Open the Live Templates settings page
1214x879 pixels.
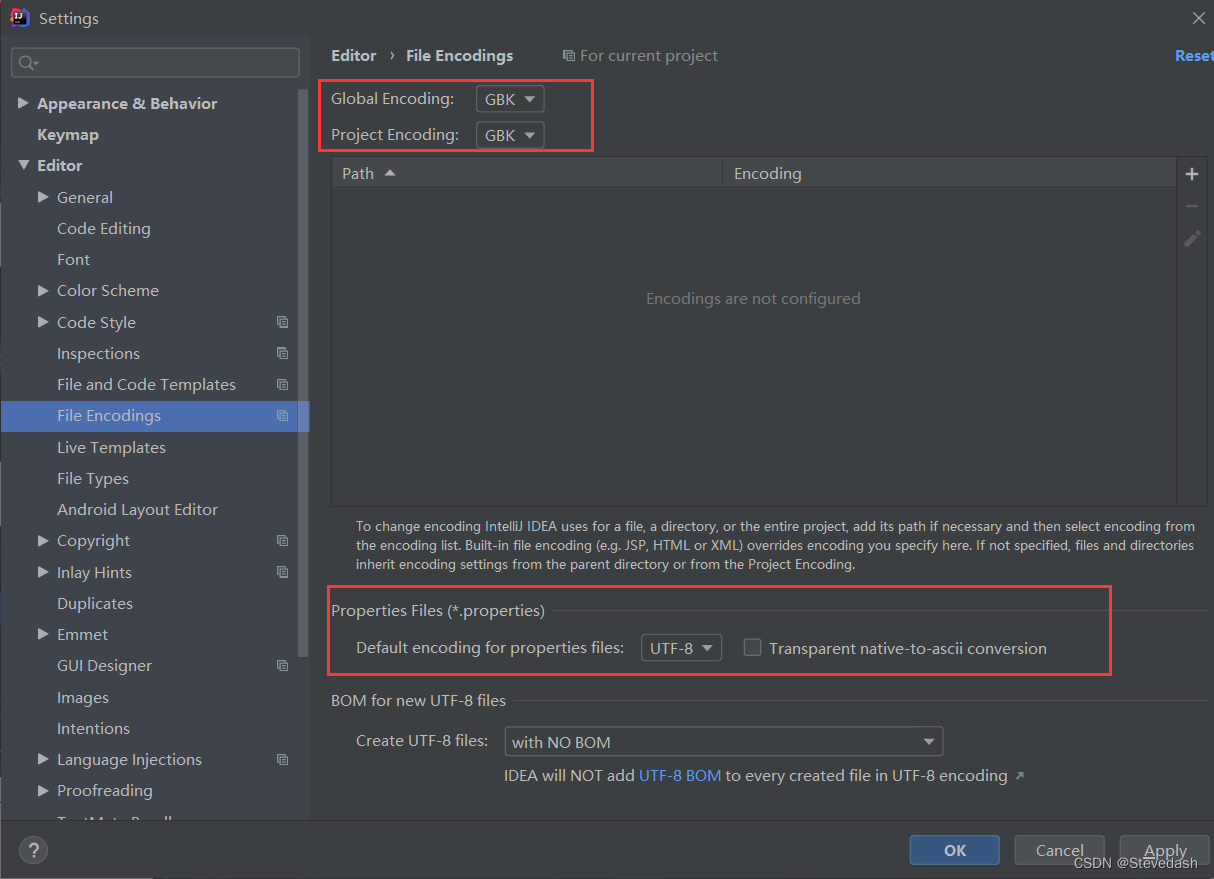tap(111, 447)
